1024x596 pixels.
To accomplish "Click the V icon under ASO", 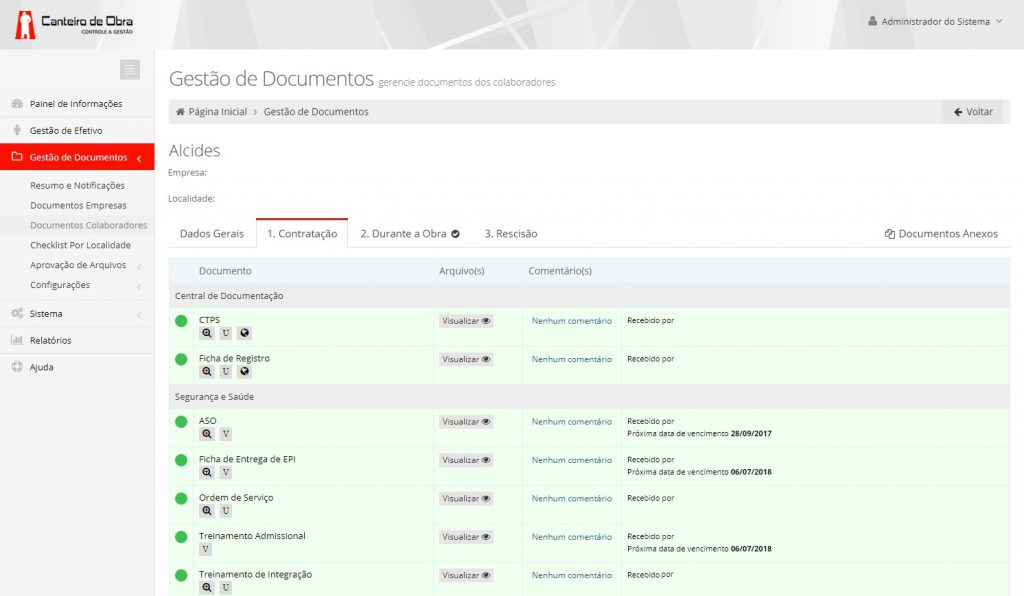I will [226, 434].
